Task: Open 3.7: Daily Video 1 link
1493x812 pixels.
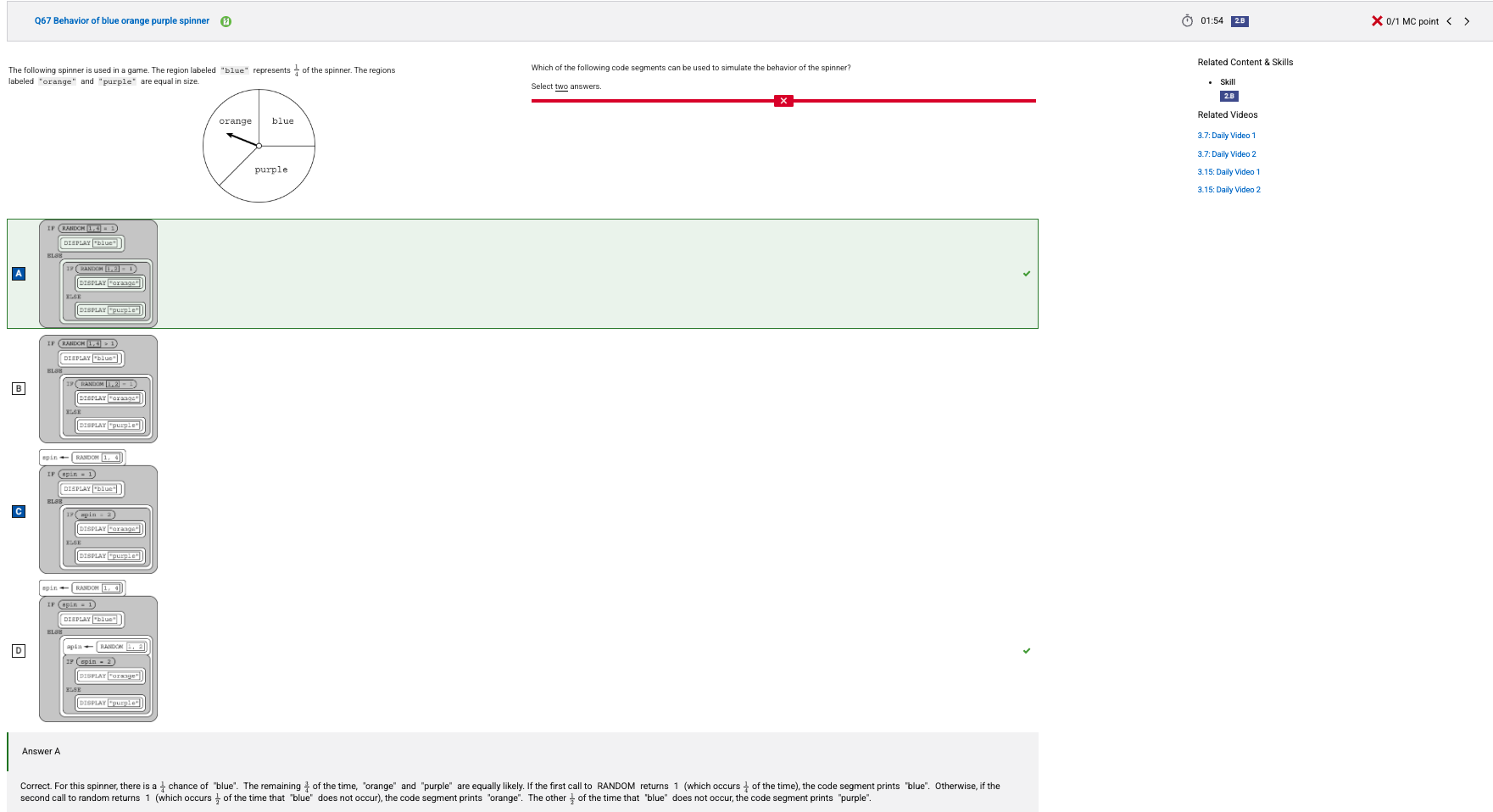Action: [1226, 135]
